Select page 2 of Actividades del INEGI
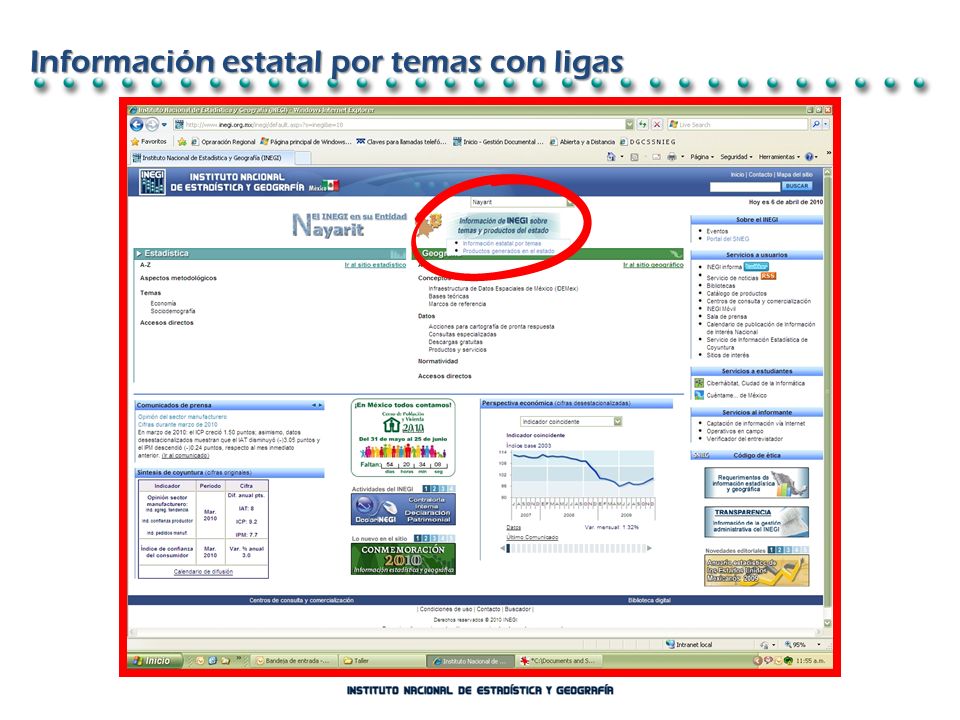The image size is (960, 720). (434, 488)
